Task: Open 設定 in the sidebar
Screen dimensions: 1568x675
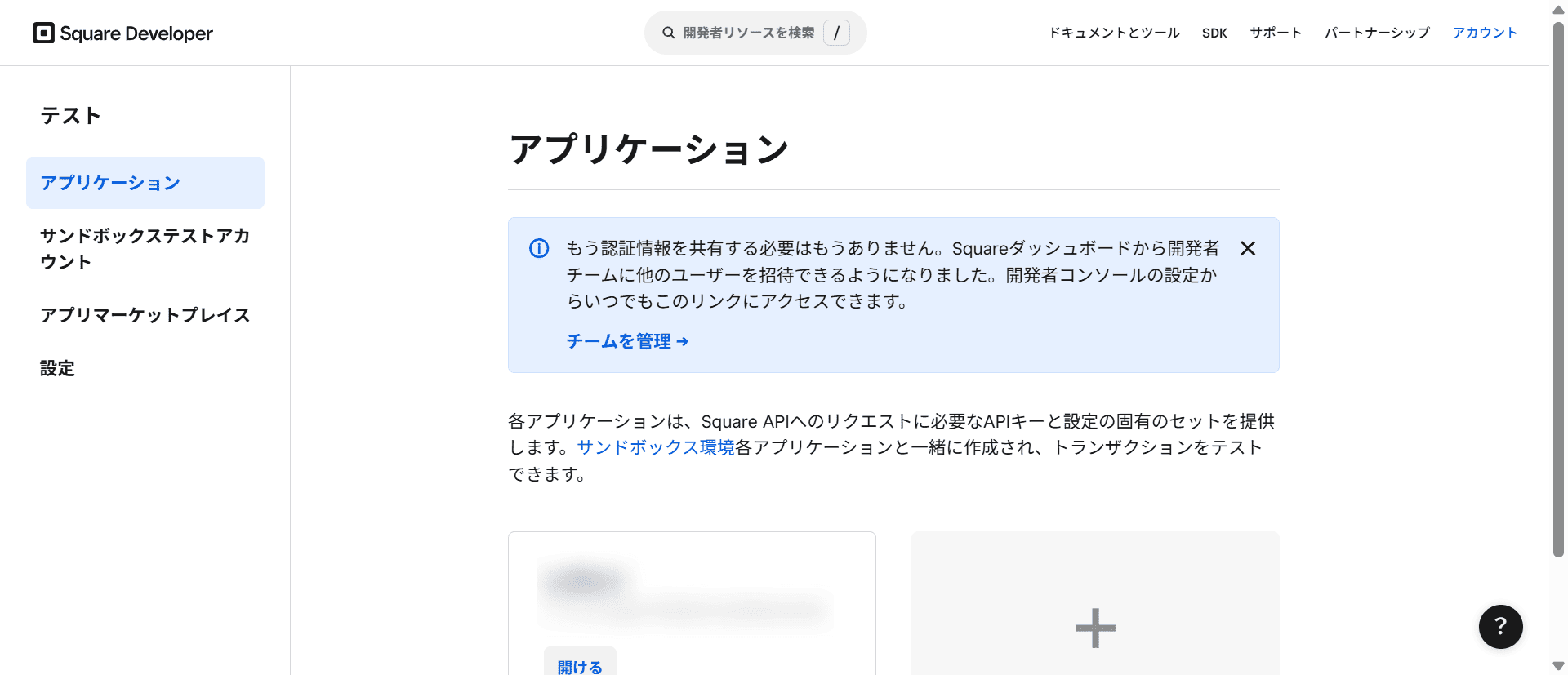Action: (x=57, y=368)
